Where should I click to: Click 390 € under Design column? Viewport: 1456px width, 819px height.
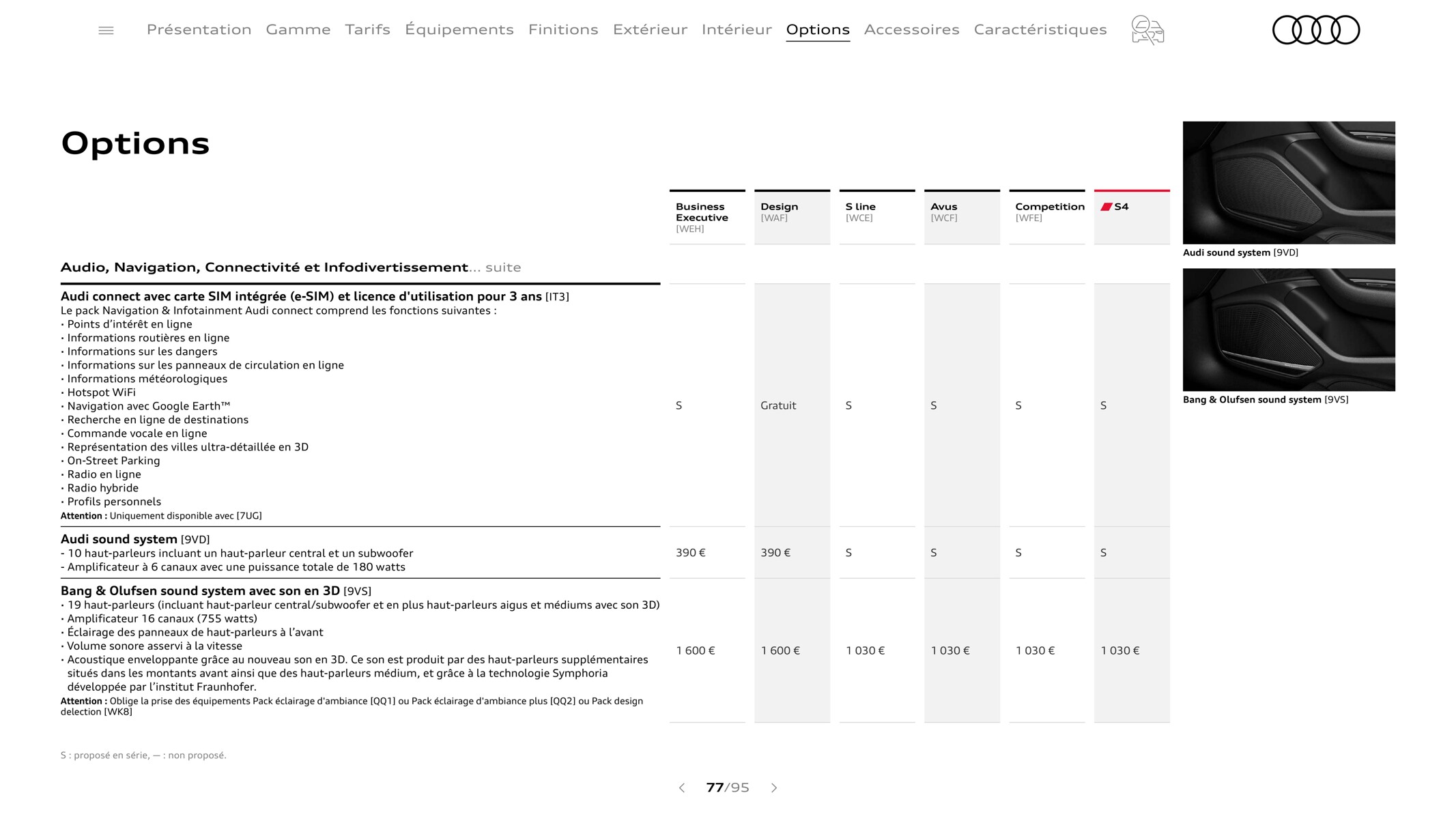pos(775,553)
